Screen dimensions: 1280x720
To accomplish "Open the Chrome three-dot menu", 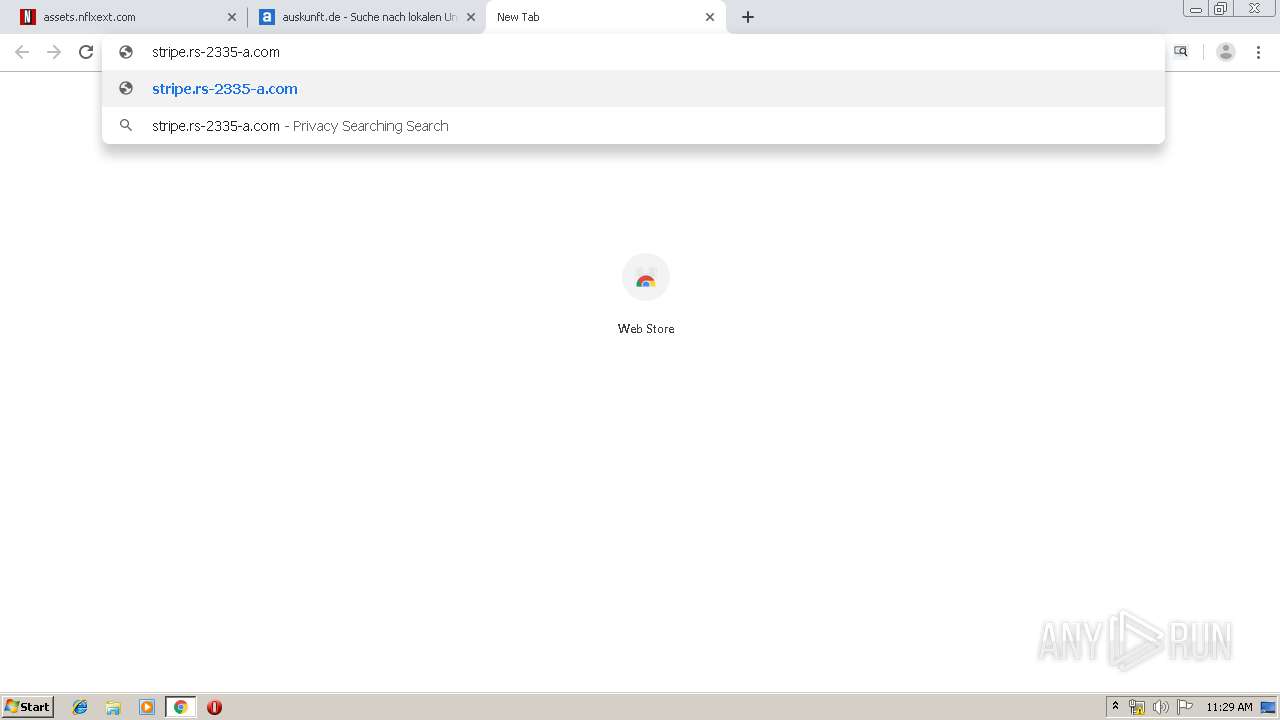I will (1258, 52).
